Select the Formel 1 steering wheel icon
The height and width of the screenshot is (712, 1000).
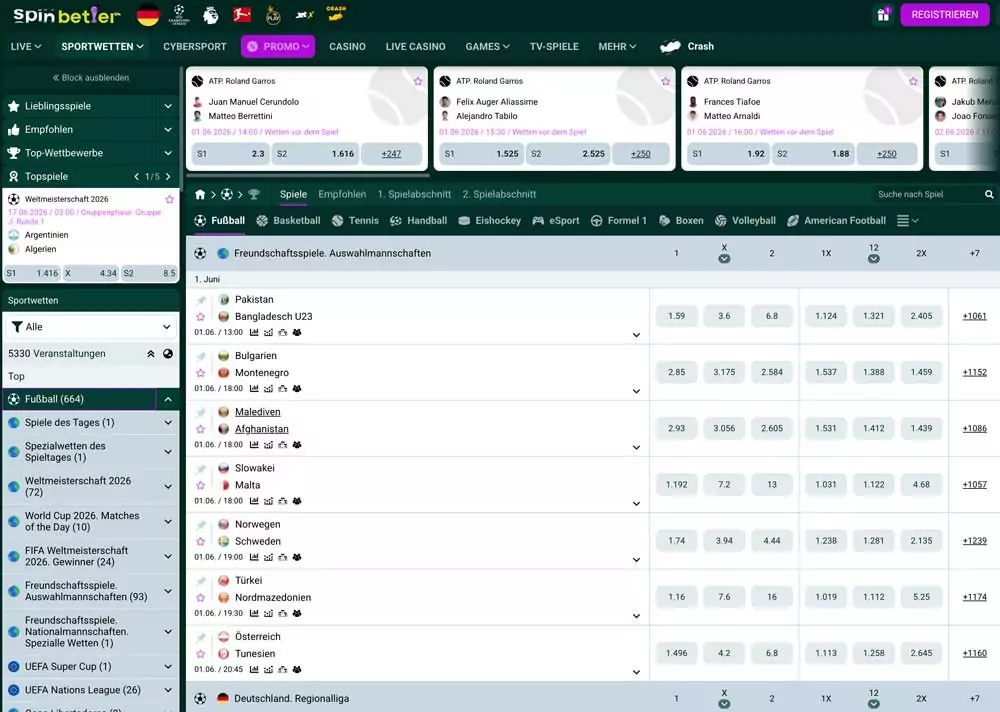[x=596, y=221]
